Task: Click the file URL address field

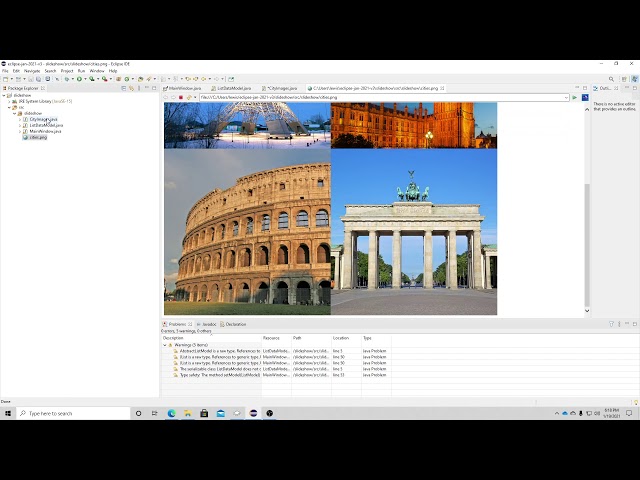Action: coord(380,97)
